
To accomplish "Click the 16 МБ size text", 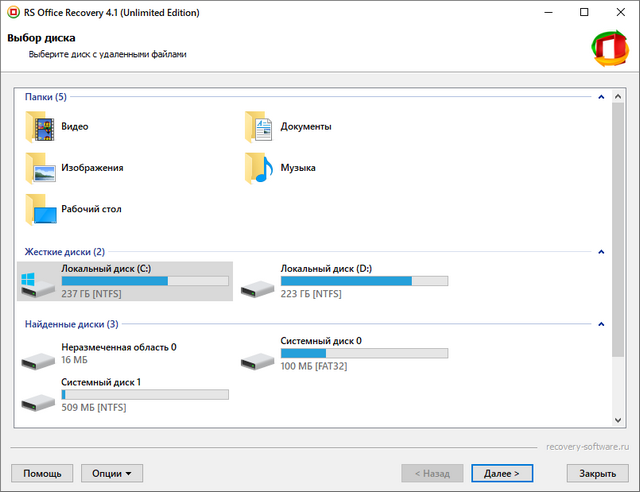I will 74,360.
